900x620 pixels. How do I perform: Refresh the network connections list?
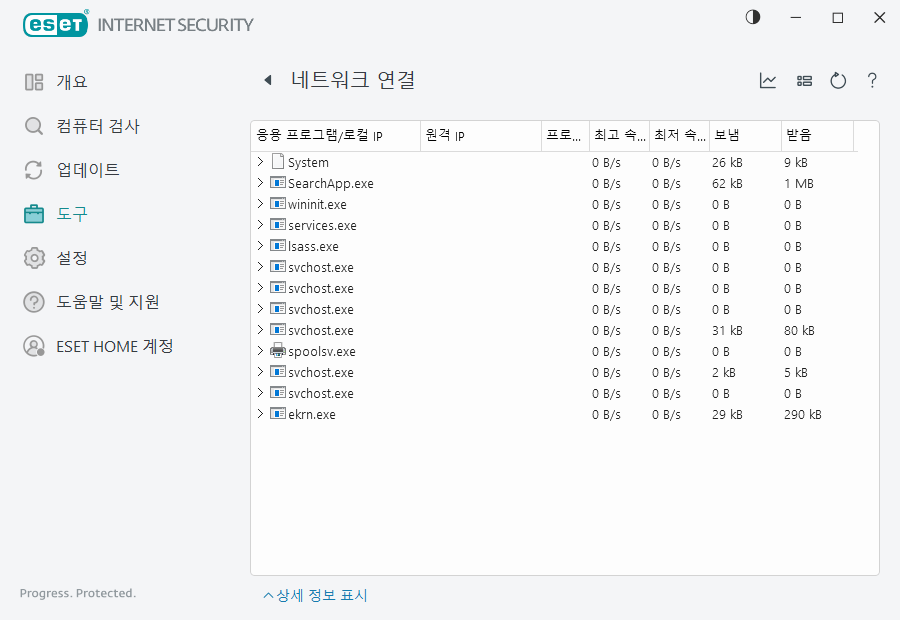click(x=838, y=81)
